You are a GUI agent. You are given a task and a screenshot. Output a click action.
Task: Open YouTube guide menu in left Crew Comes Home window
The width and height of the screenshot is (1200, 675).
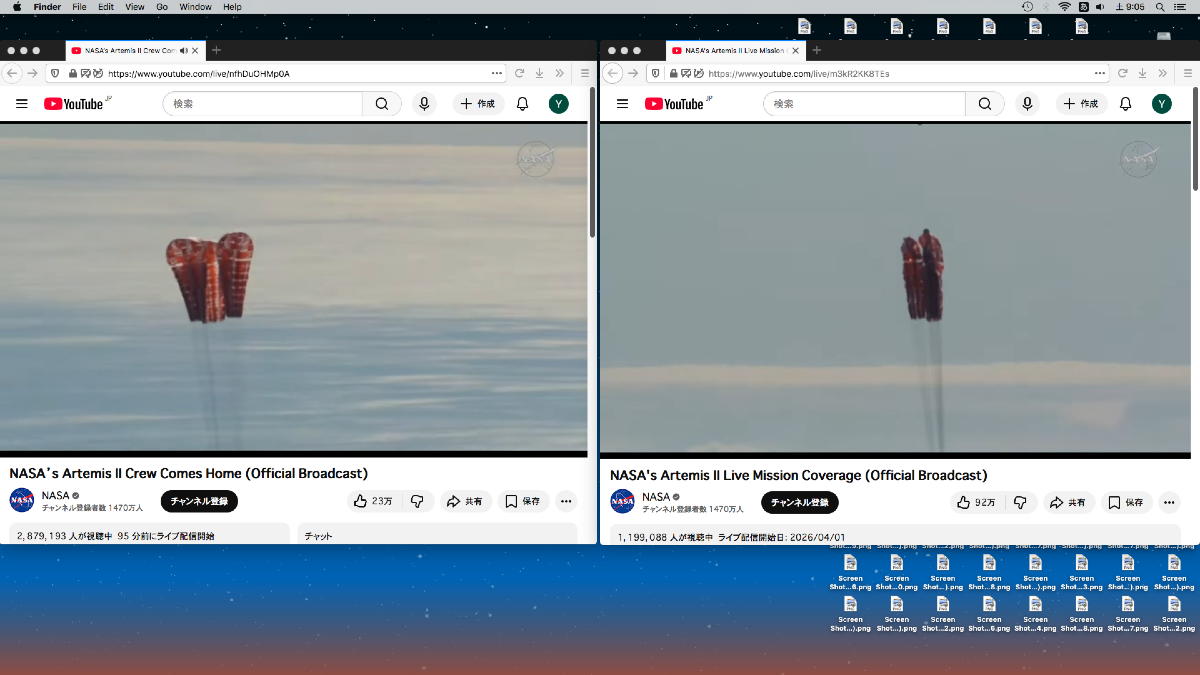click(22, 104)
